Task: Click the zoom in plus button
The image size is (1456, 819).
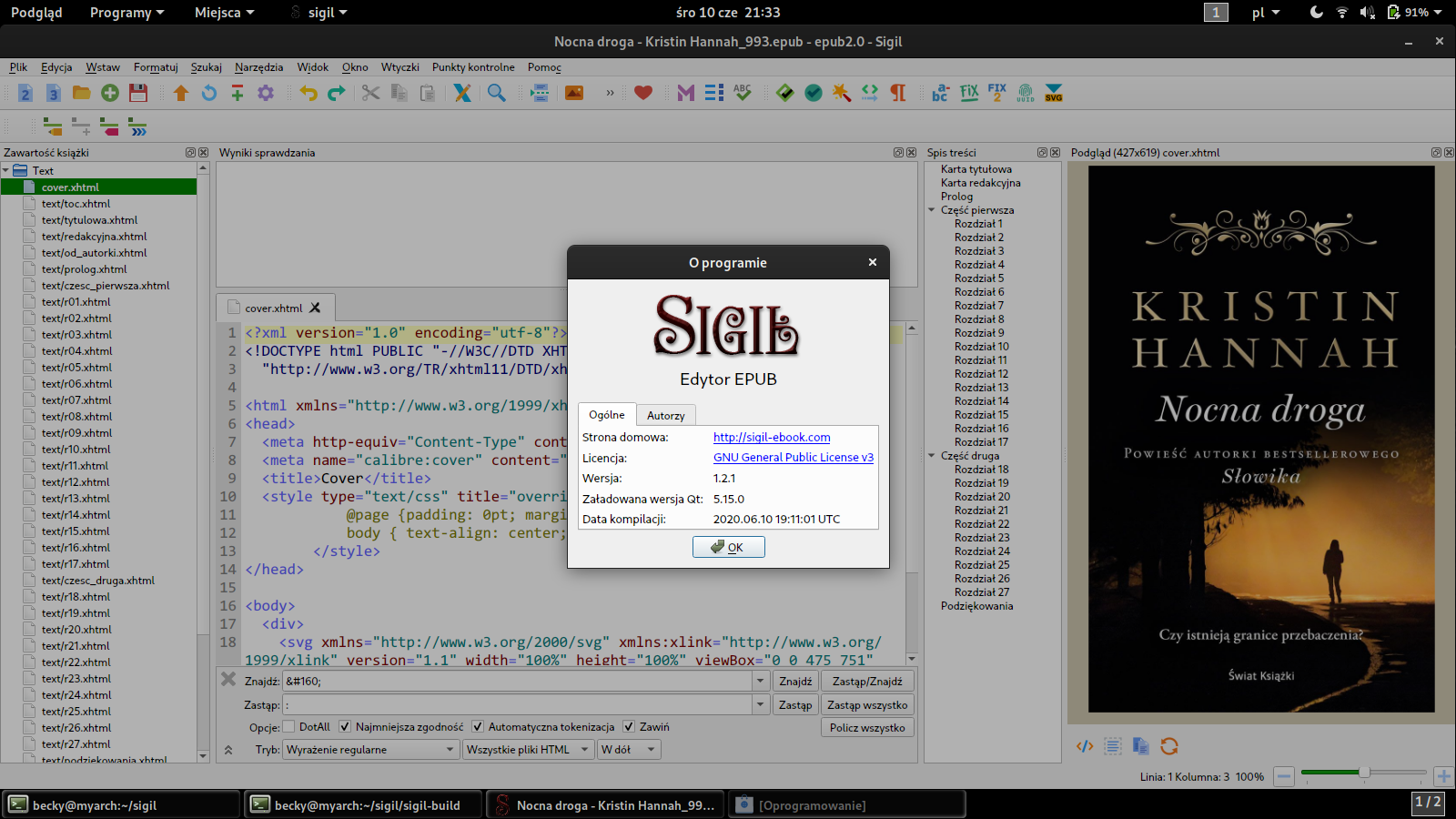Action: [x=1443, y=776]
